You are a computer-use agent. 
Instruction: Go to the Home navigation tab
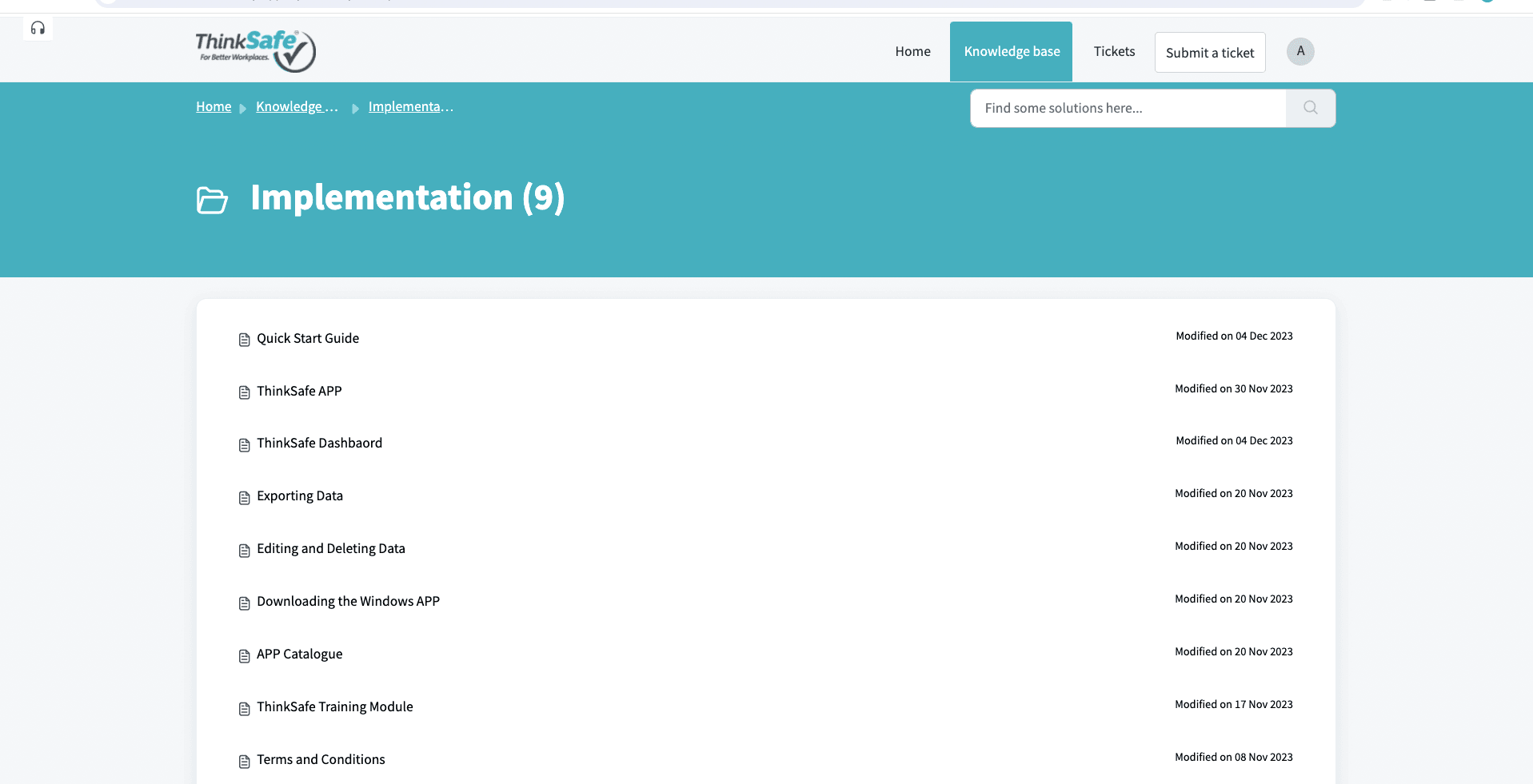click(912, 51)
